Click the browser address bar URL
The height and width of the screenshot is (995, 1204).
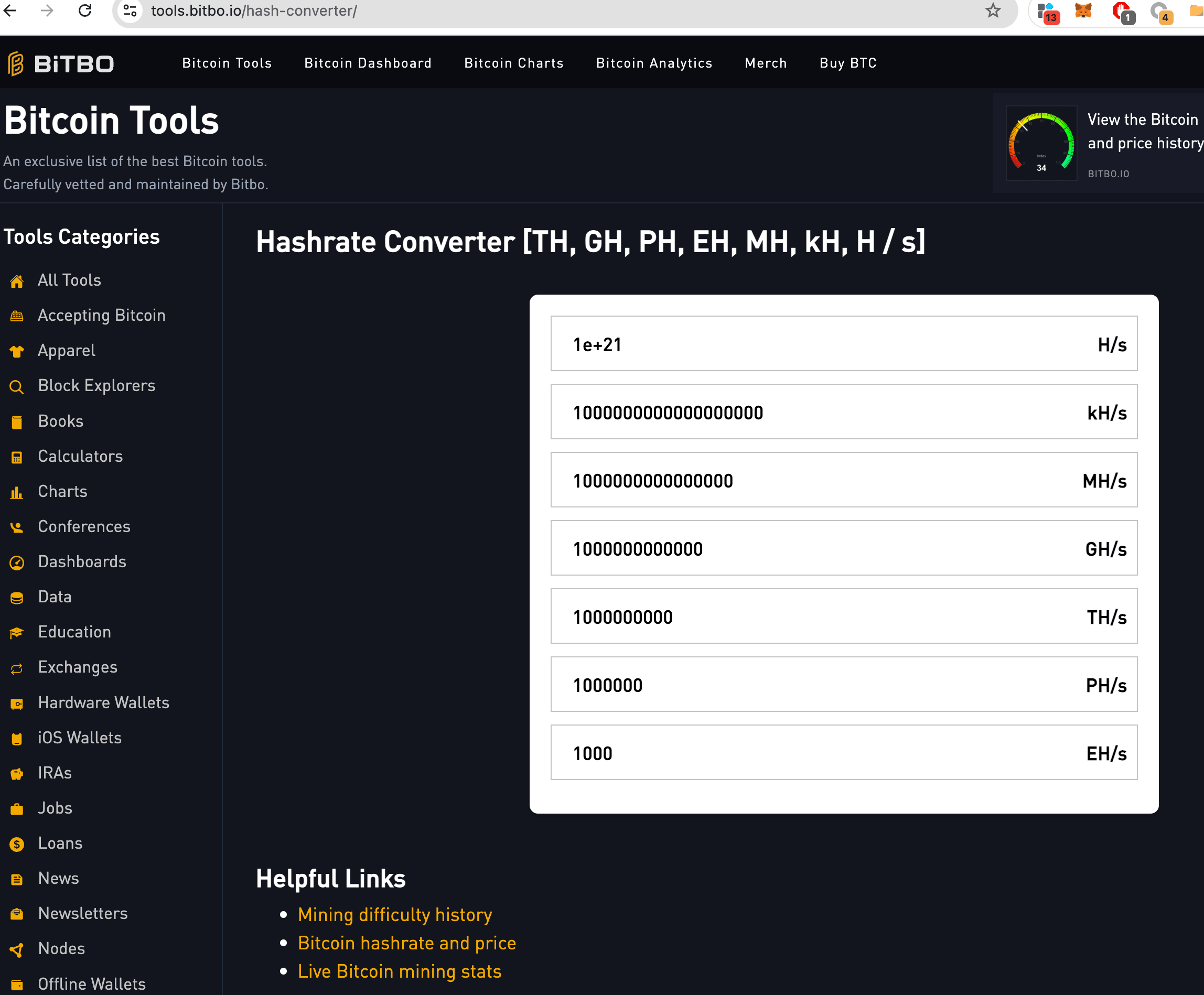(254, 11)
